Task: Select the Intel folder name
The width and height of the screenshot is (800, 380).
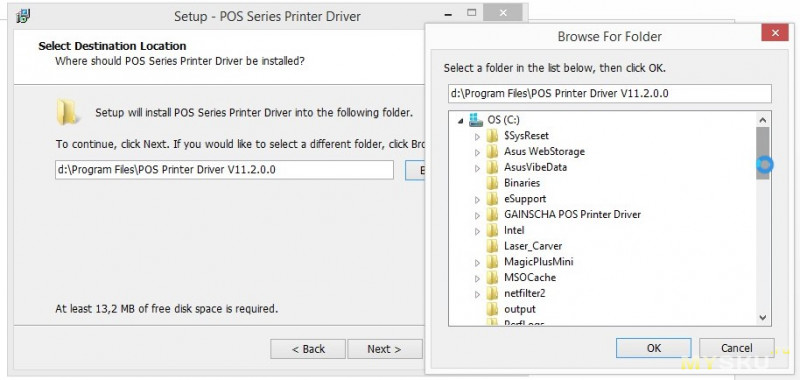Action: point(514,230)
